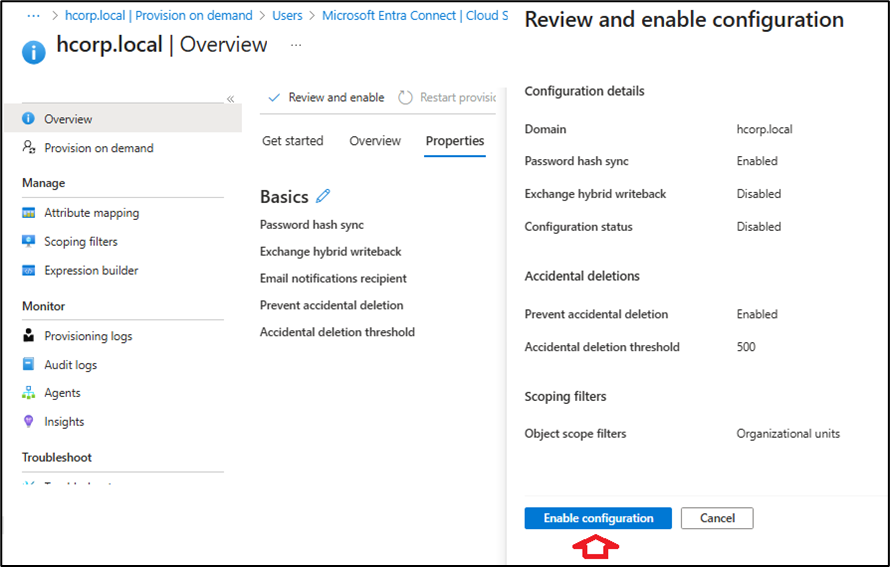Cancel the review configuration panel
This screenshot has height=567, width=890.
[x=716, y=518]
